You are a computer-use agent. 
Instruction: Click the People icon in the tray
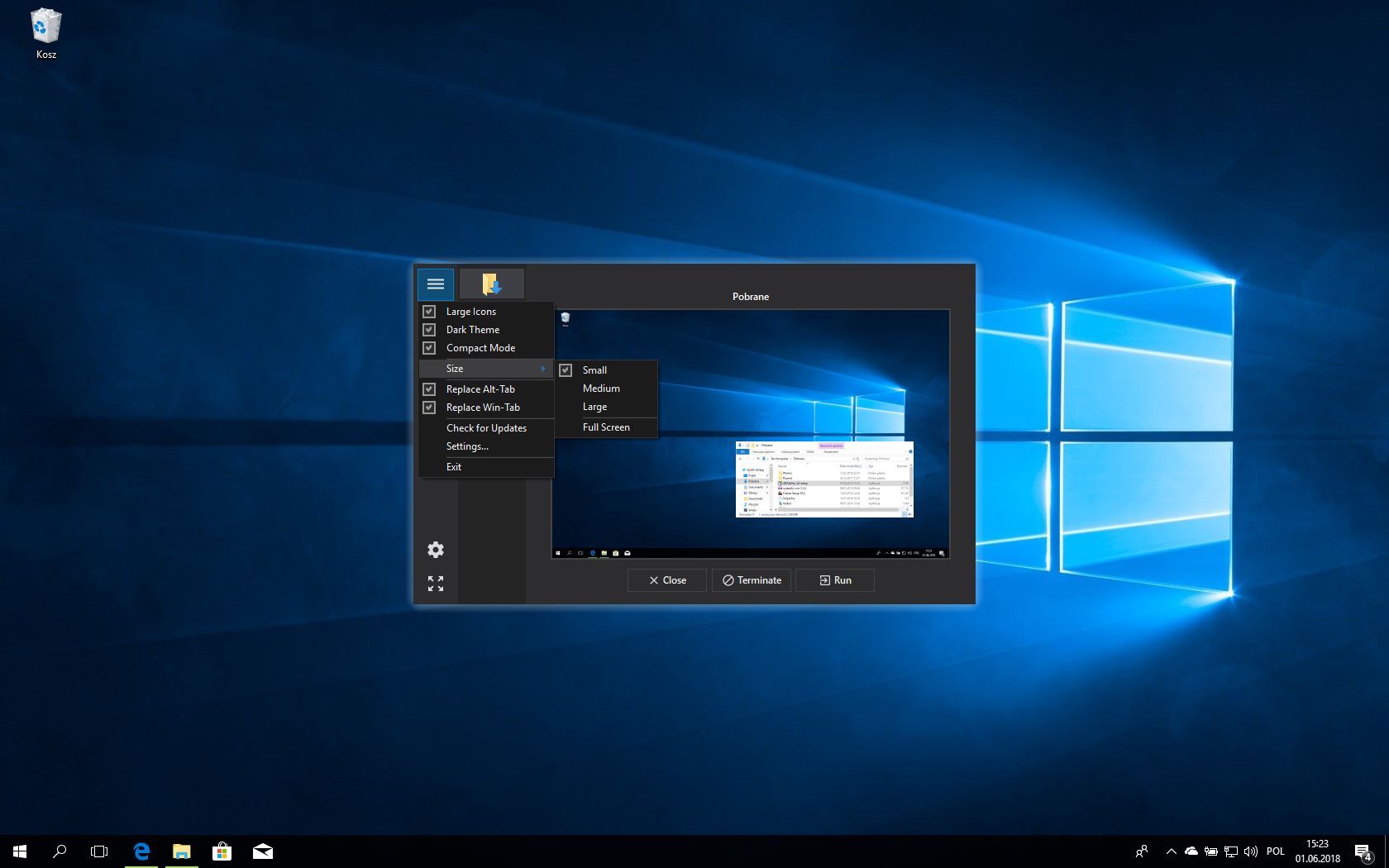pos(1142,851)
